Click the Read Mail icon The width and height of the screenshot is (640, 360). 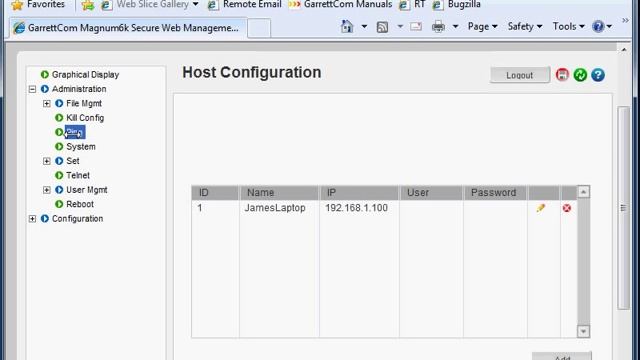(416, 27)
